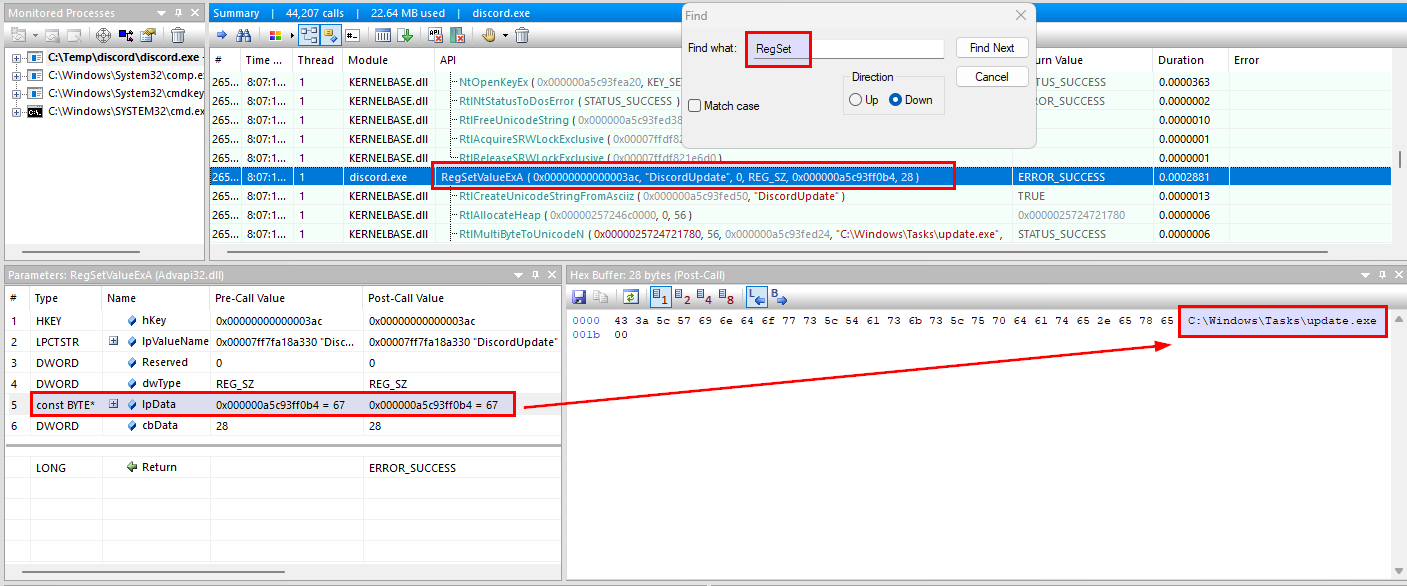Click the binoculars Find icon in Summary toolbar
The image size is (1407, 586).
[243, 35]
